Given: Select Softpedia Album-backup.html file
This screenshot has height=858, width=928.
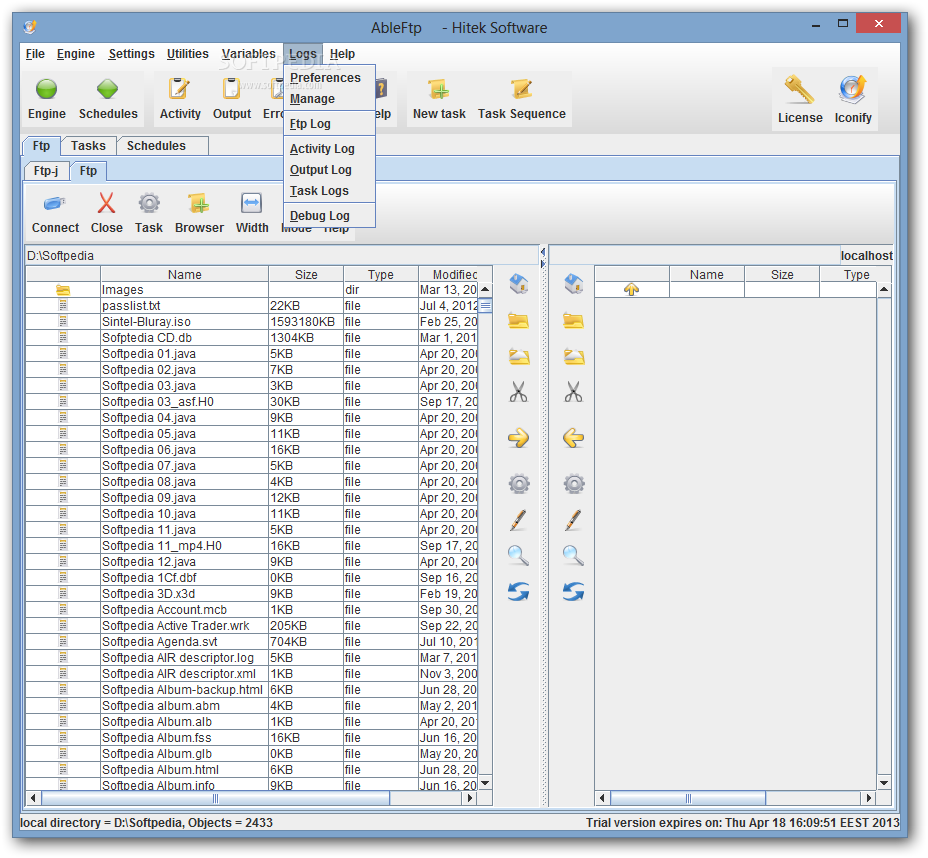Looking at the screenshot, I should pyautogui.click(x=252, y=690).
